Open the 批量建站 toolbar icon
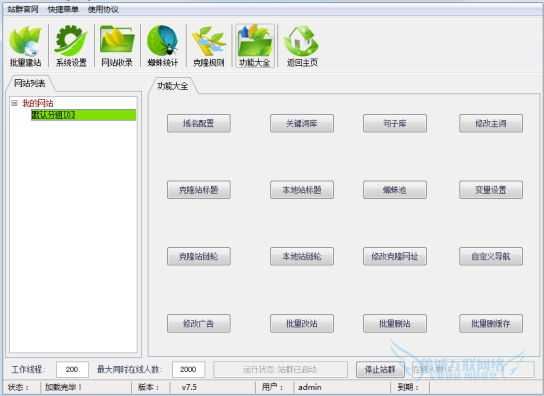 (25, 46)
